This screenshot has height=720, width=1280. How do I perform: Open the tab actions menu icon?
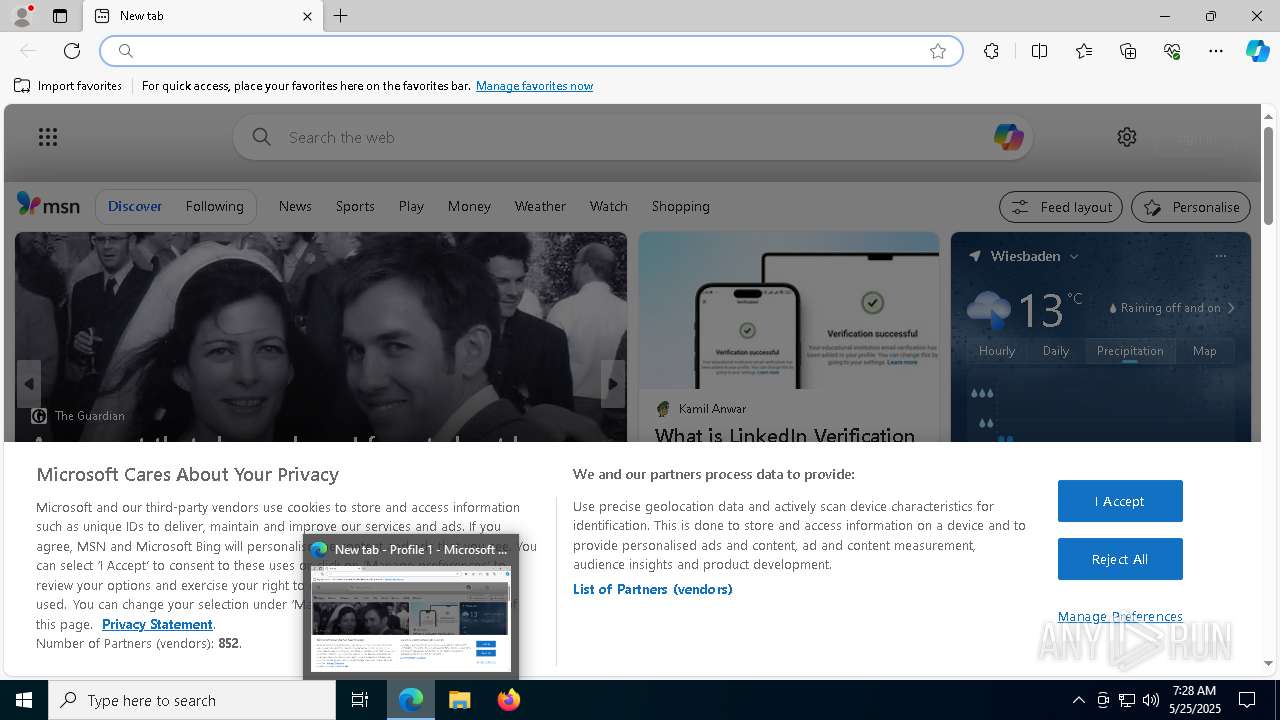pyautogui.click(x=60, y=16)
